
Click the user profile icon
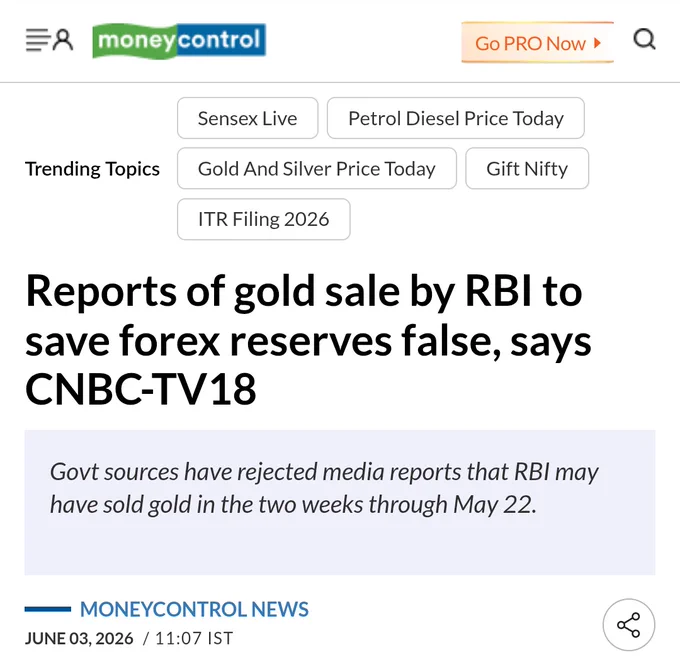pyautogui.click(x=63, y=40)
